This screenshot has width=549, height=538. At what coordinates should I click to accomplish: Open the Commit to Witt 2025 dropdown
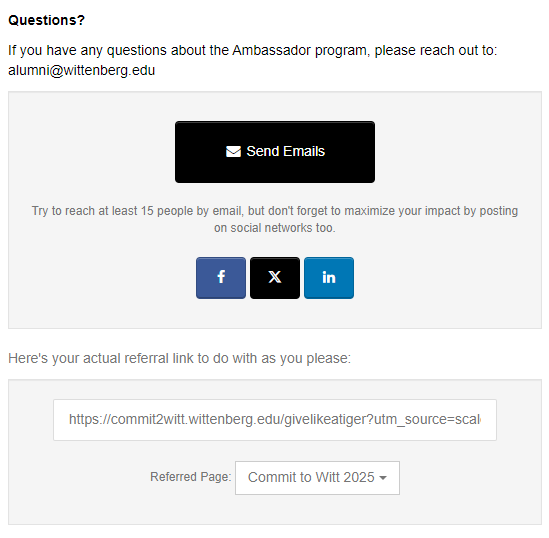(317, 477)
